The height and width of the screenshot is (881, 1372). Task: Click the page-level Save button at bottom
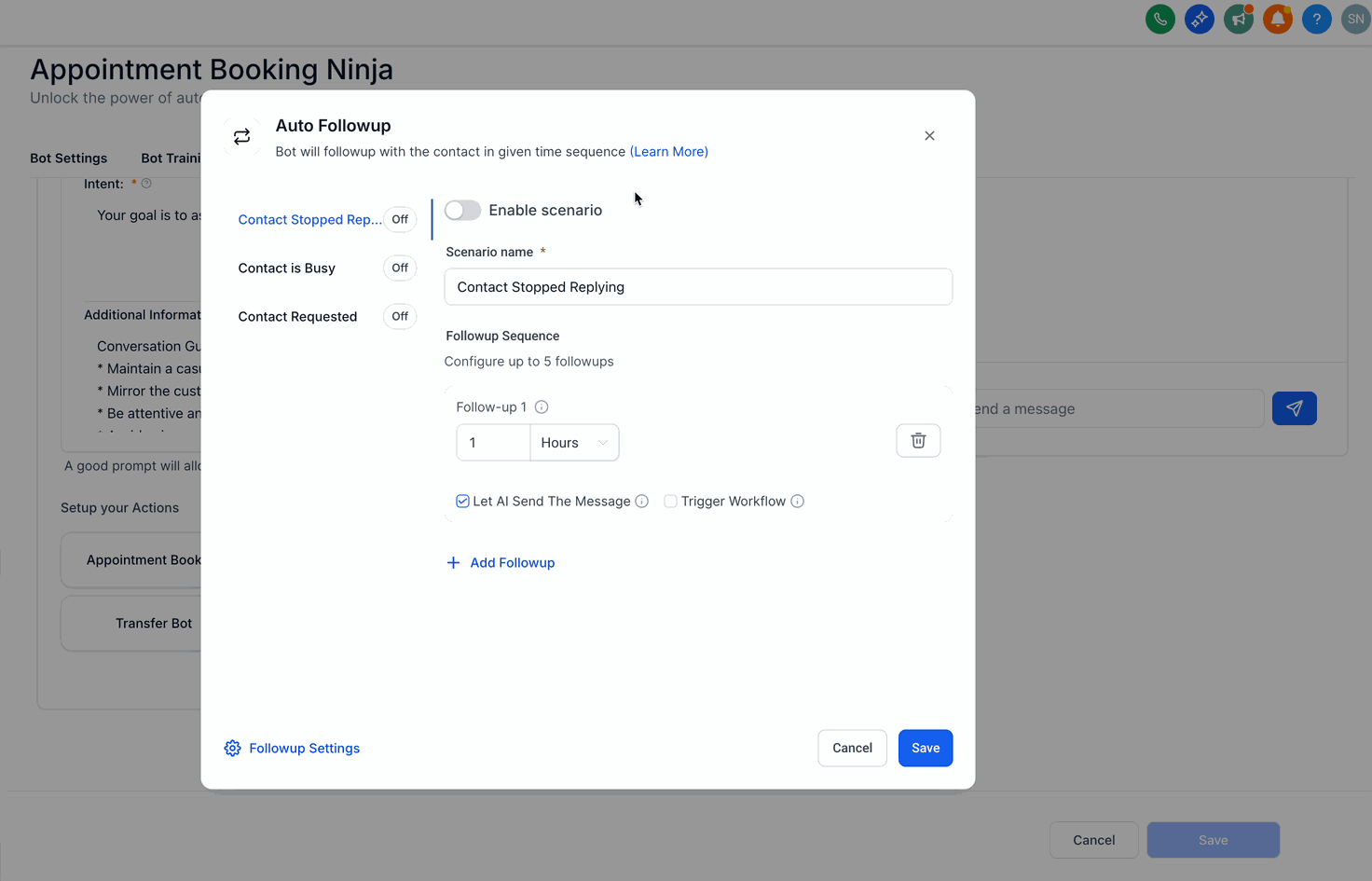point(1213,840)
